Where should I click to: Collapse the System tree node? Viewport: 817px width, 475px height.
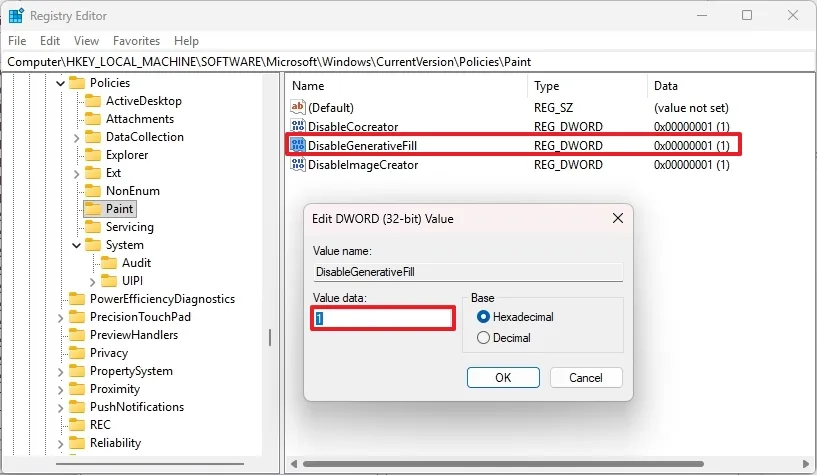[x=77, y=245]
